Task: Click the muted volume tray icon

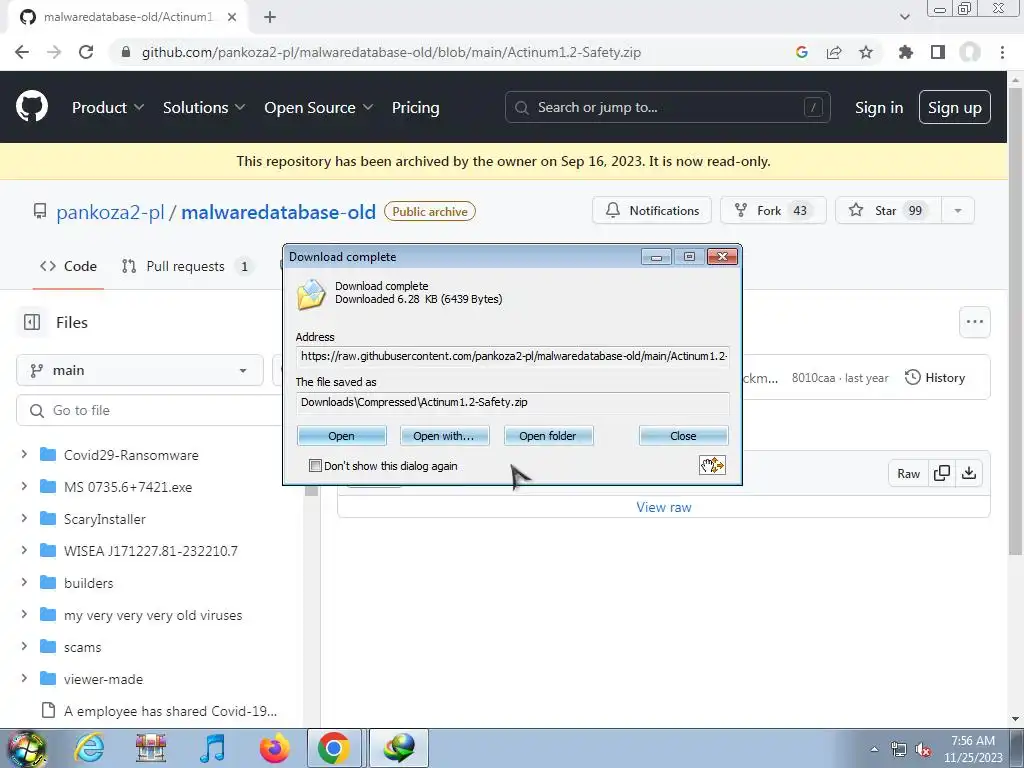Action: pos(923,750)
